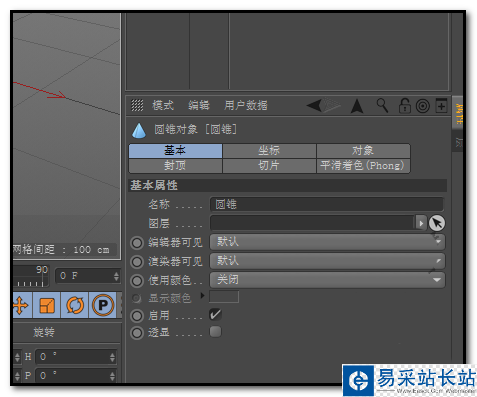
Task: Click the 显示颜色 color swatch
Action: (x=224, y=297)
